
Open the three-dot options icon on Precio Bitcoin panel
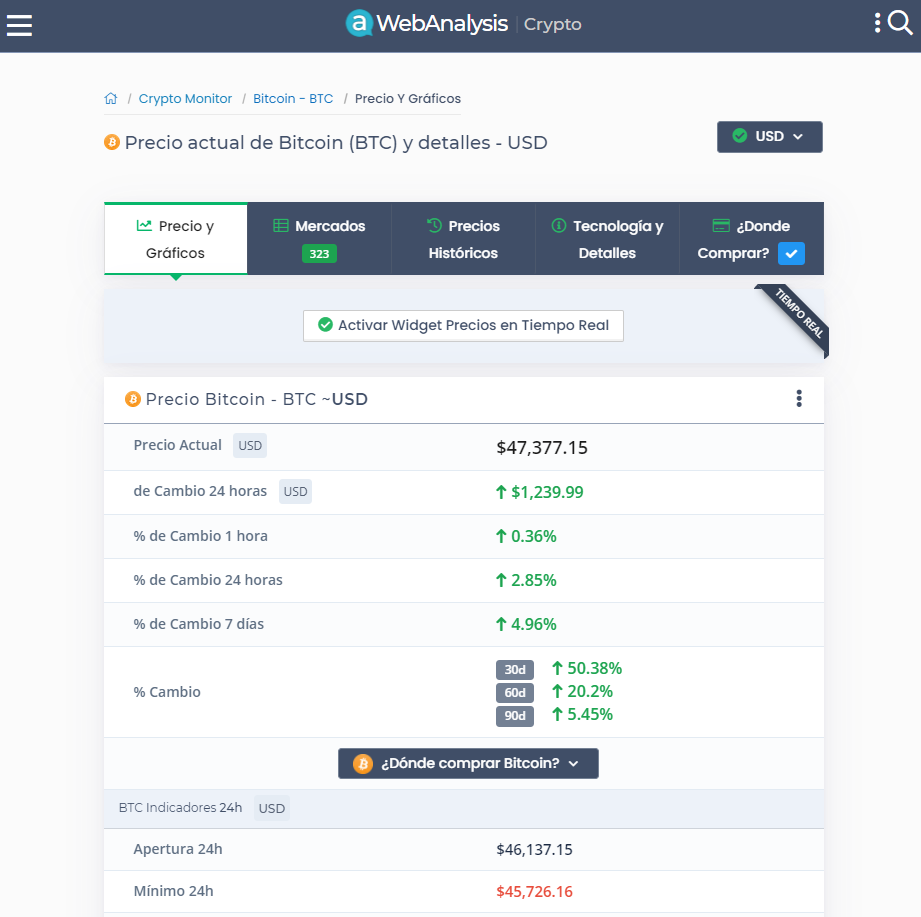click(x=799, y=398)
